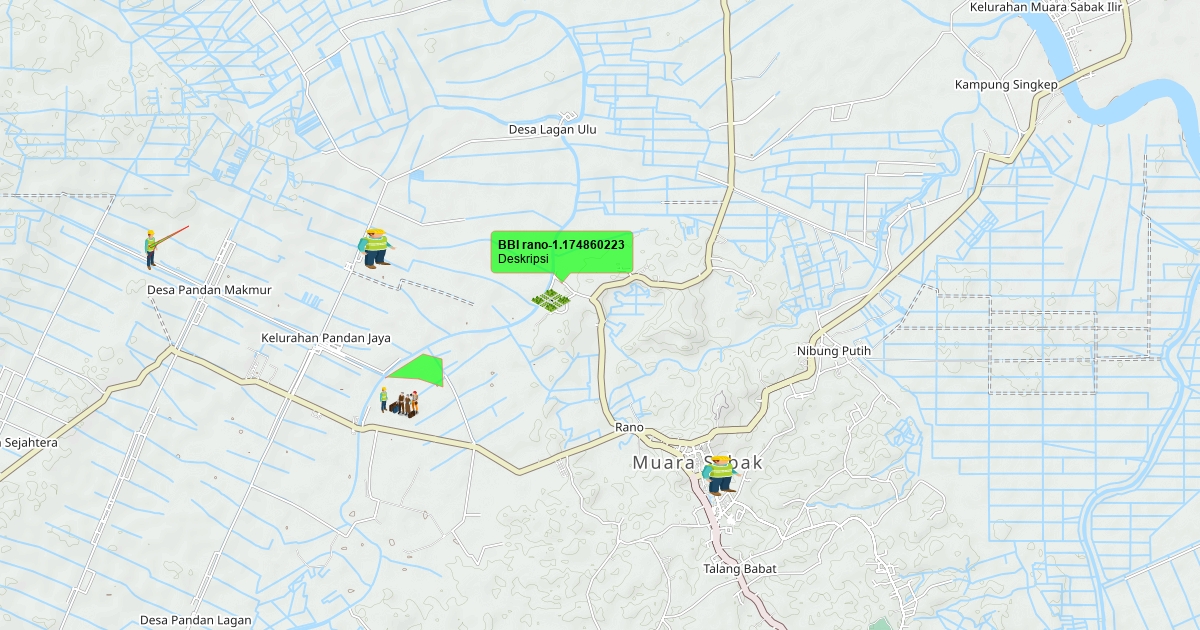Screen dimensions: 1200x630
Task: Select the Desa Pandan Makmur label
Action: 209,291
